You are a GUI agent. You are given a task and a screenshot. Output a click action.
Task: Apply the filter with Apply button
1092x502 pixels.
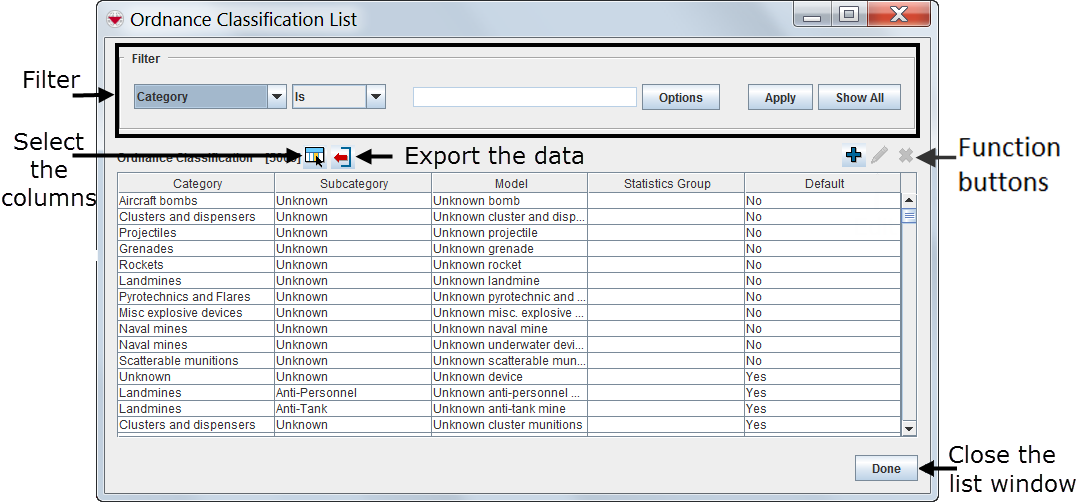pyautogui.click(x=779, y=98)
